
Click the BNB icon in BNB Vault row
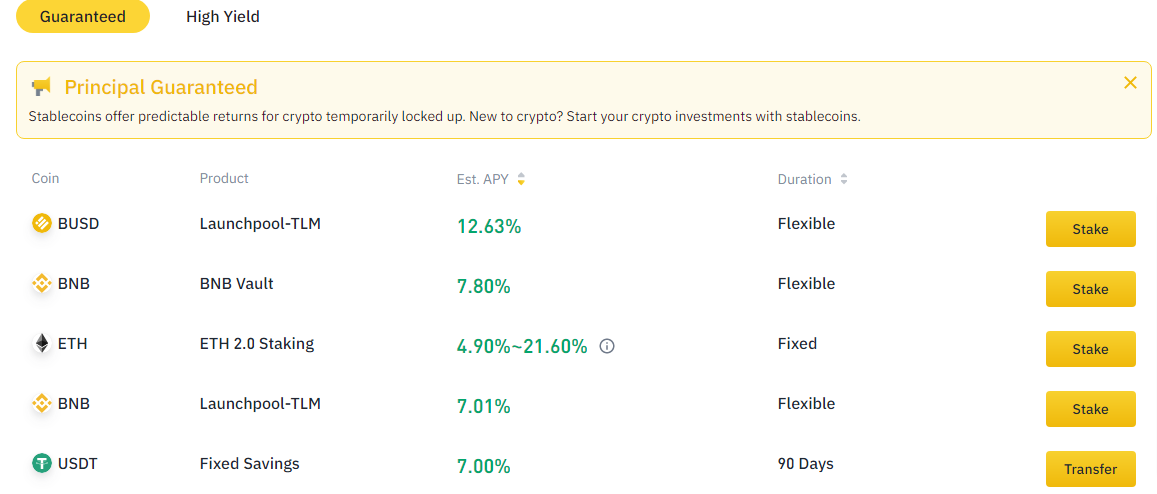coord(42,284)
